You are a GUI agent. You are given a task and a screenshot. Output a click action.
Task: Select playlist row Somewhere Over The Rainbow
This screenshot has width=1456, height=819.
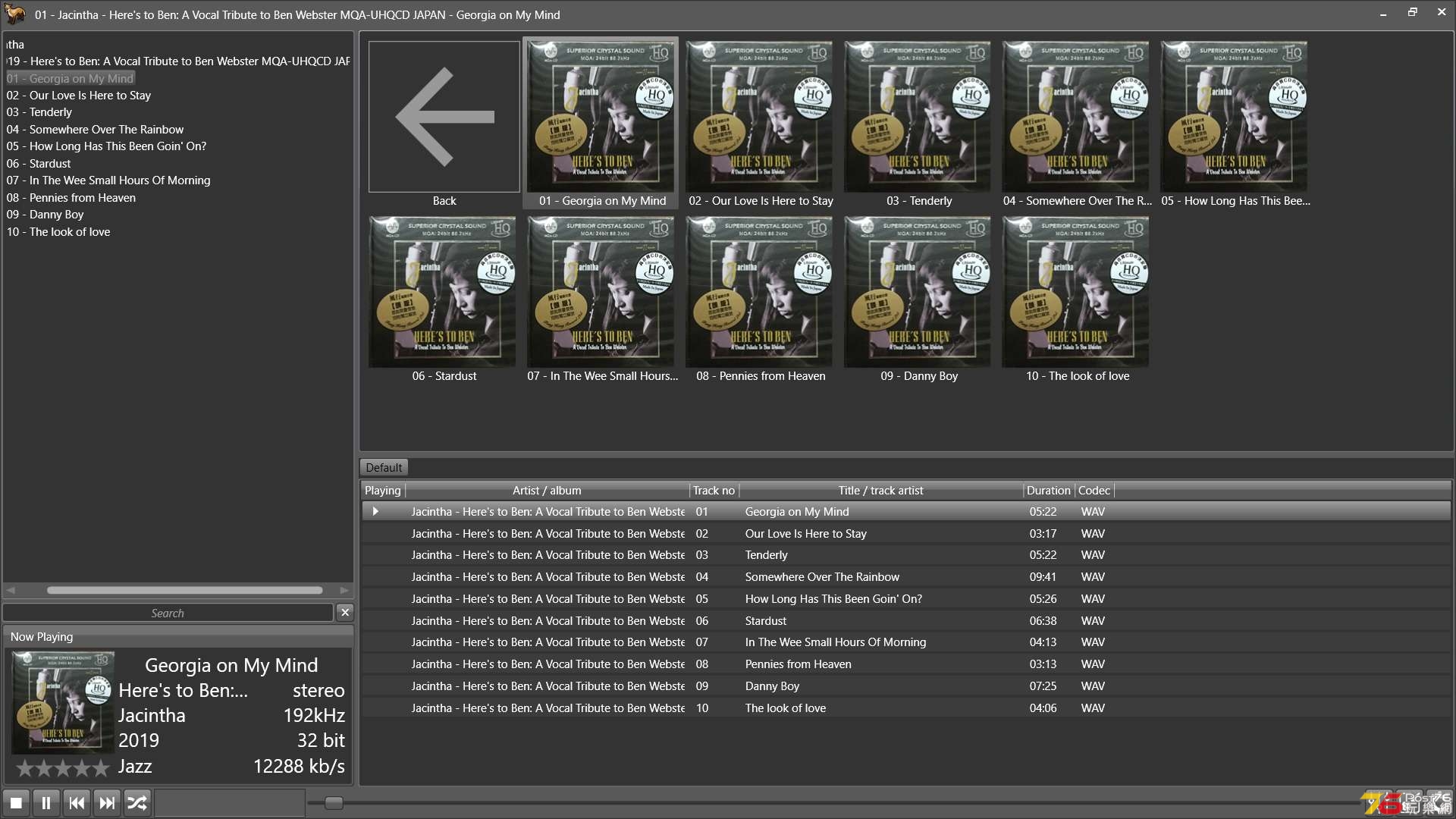pyautogui.click(x=906, y=577)
